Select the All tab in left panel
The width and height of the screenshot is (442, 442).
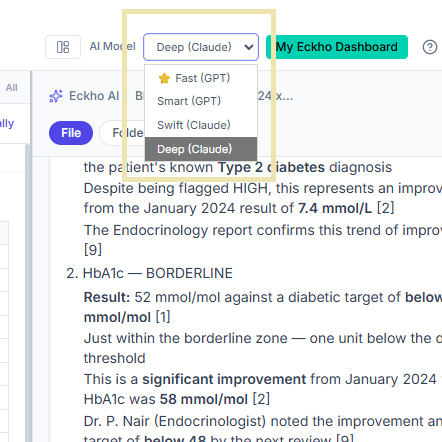(x=11, y=88)
